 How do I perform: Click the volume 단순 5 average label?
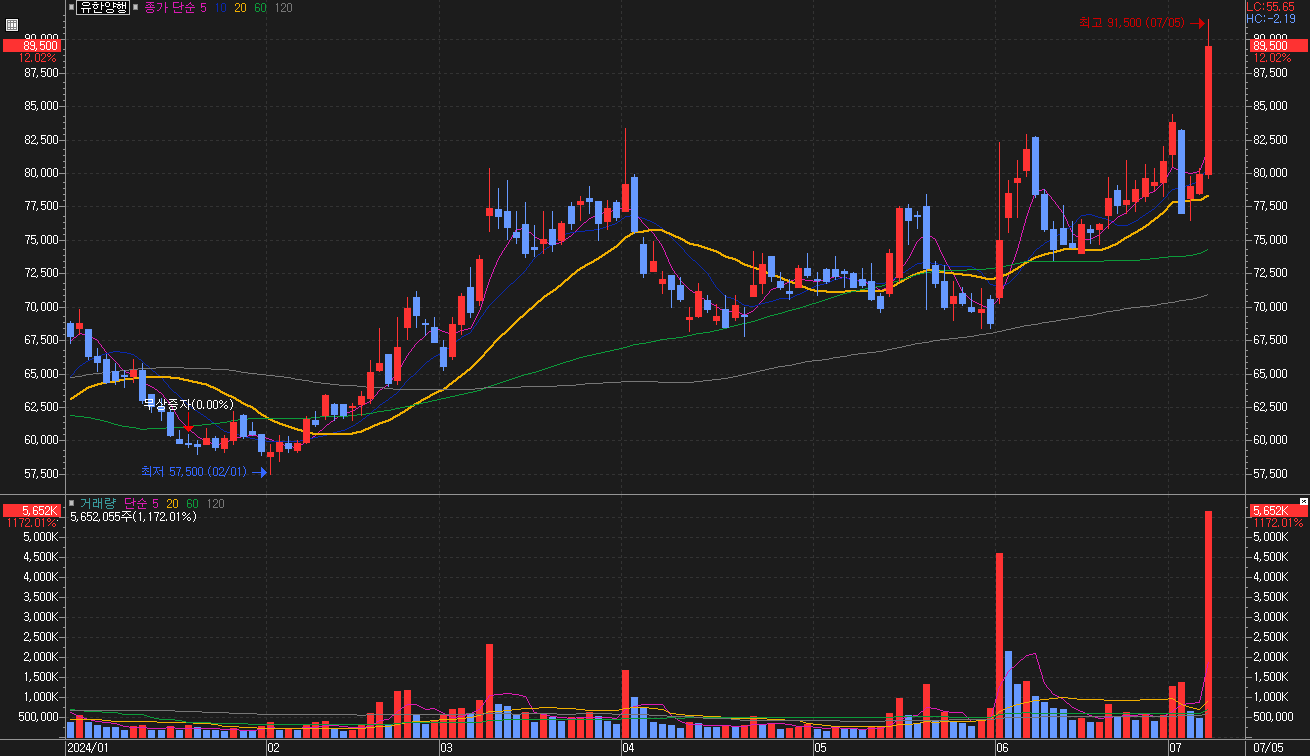click(140, 503)
